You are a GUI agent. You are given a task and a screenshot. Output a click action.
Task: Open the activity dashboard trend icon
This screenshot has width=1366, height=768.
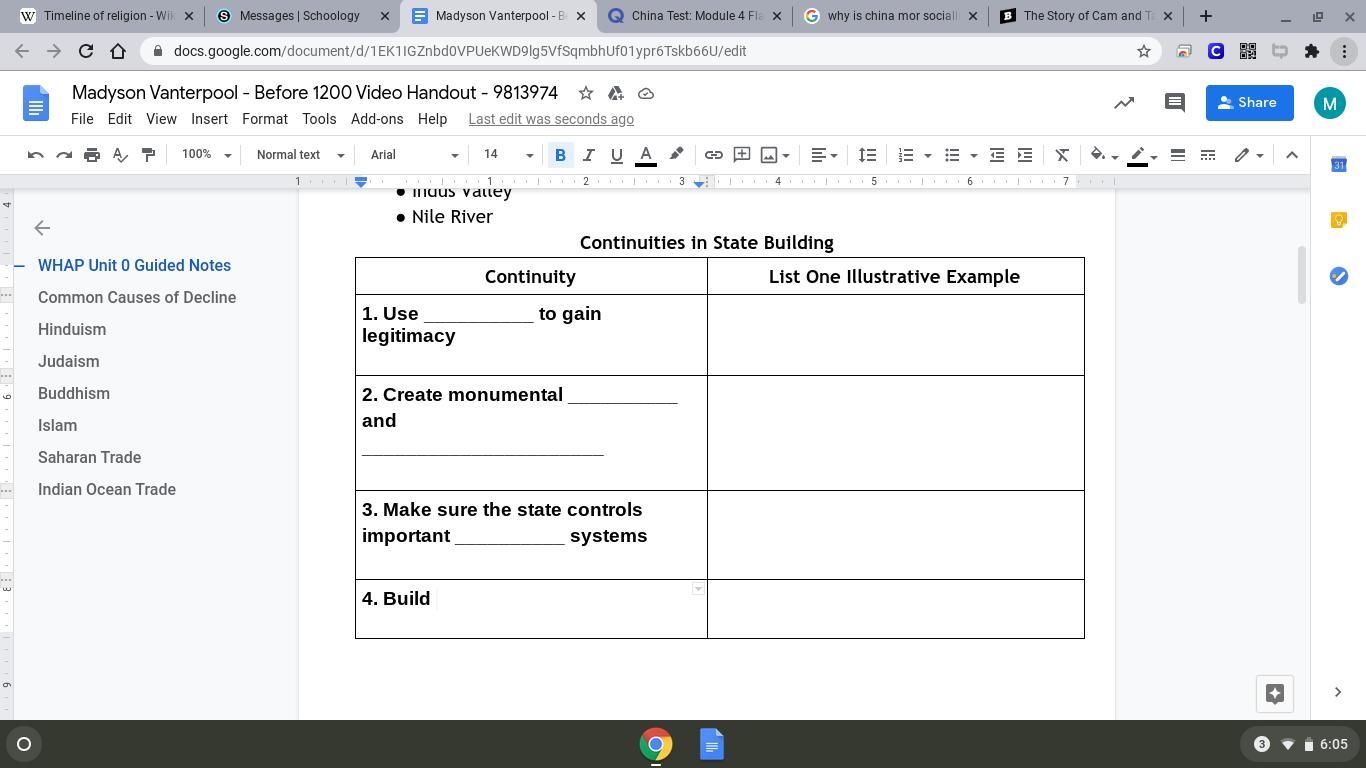[1124, 103]
